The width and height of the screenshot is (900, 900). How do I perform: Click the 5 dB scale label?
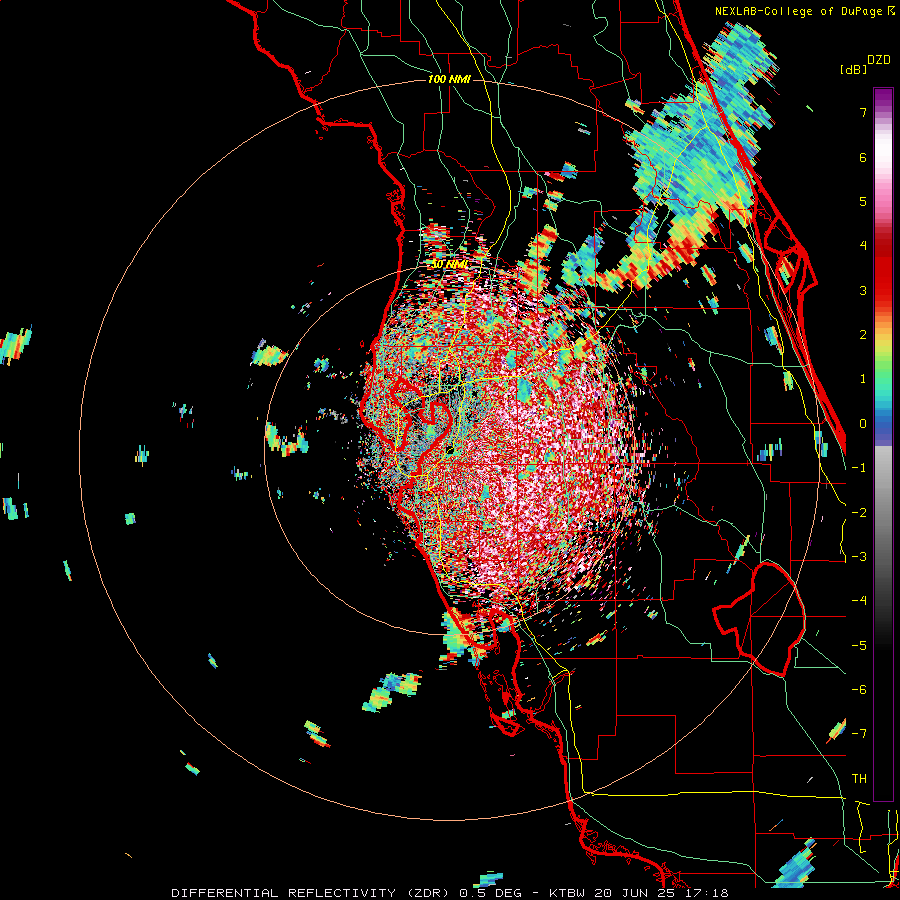coord(863,201)
